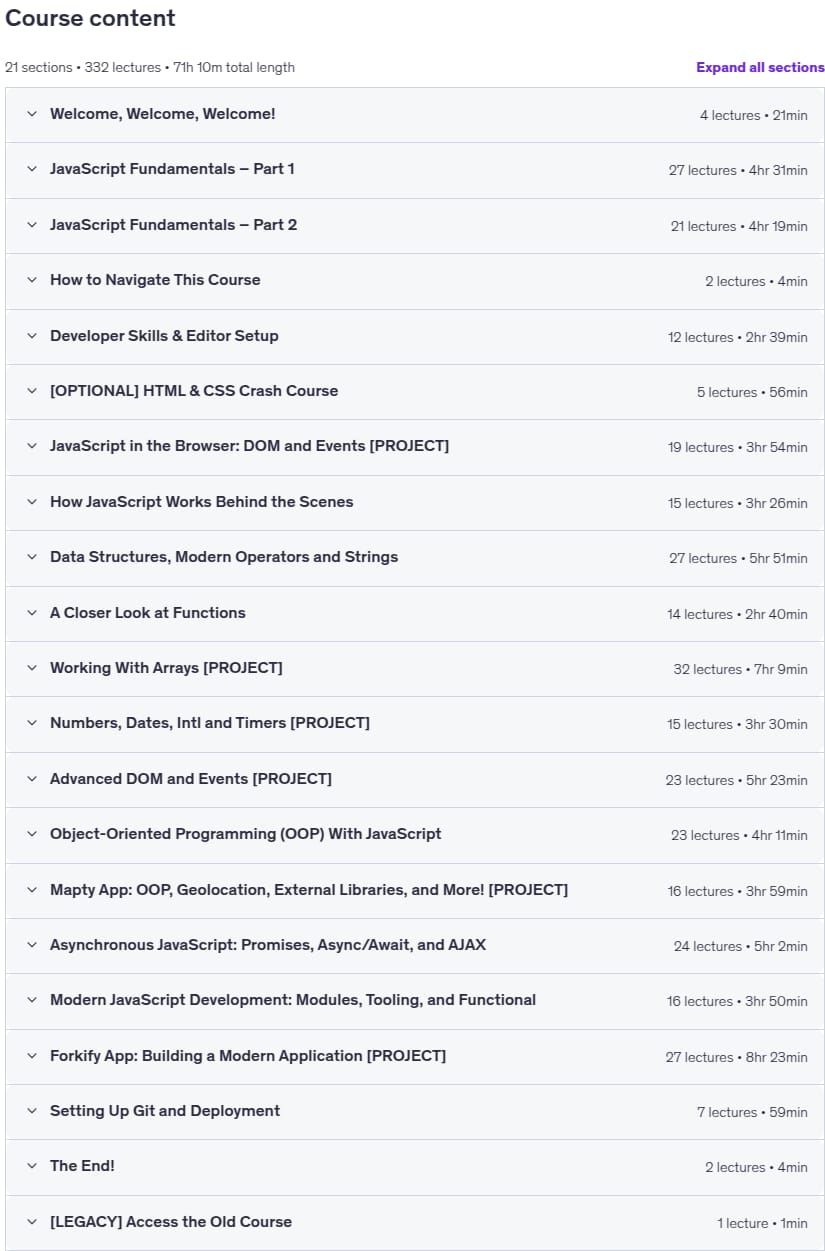Open chevron for Asynchronous JavaScript section

click(32, 946)
